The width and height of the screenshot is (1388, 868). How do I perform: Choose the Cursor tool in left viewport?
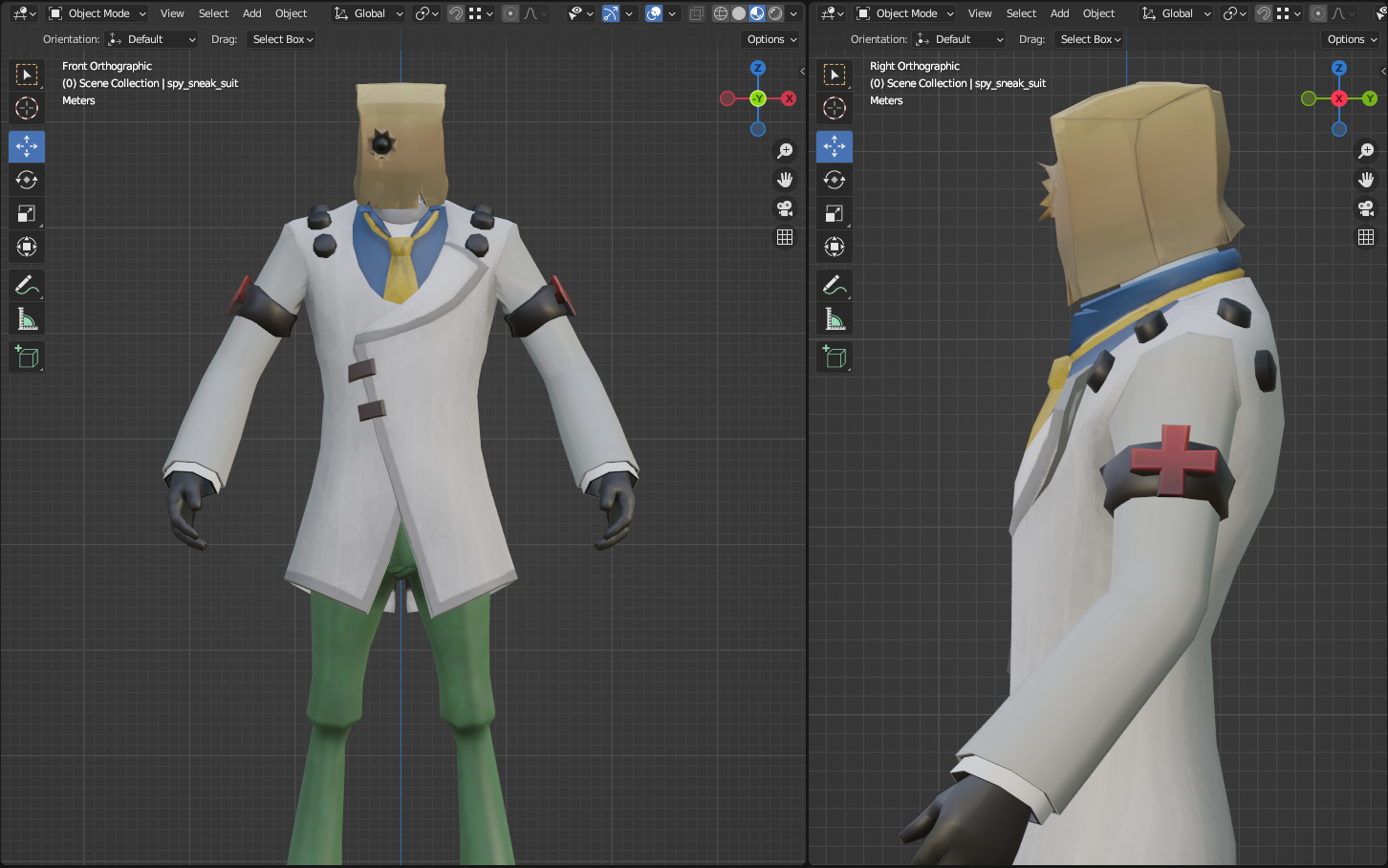(27, 108)
